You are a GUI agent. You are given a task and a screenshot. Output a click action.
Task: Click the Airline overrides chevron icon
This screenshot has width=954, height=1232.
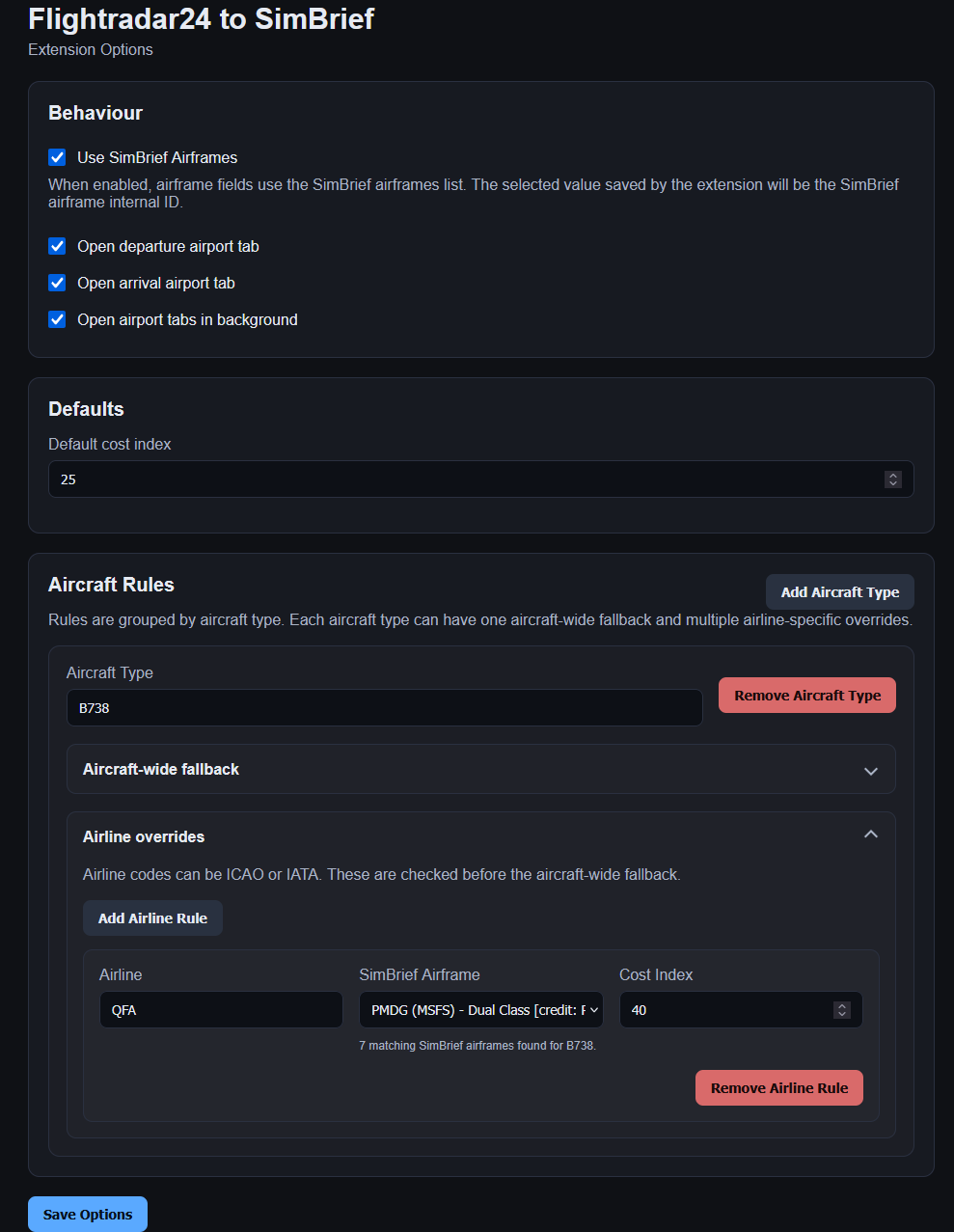870,833
